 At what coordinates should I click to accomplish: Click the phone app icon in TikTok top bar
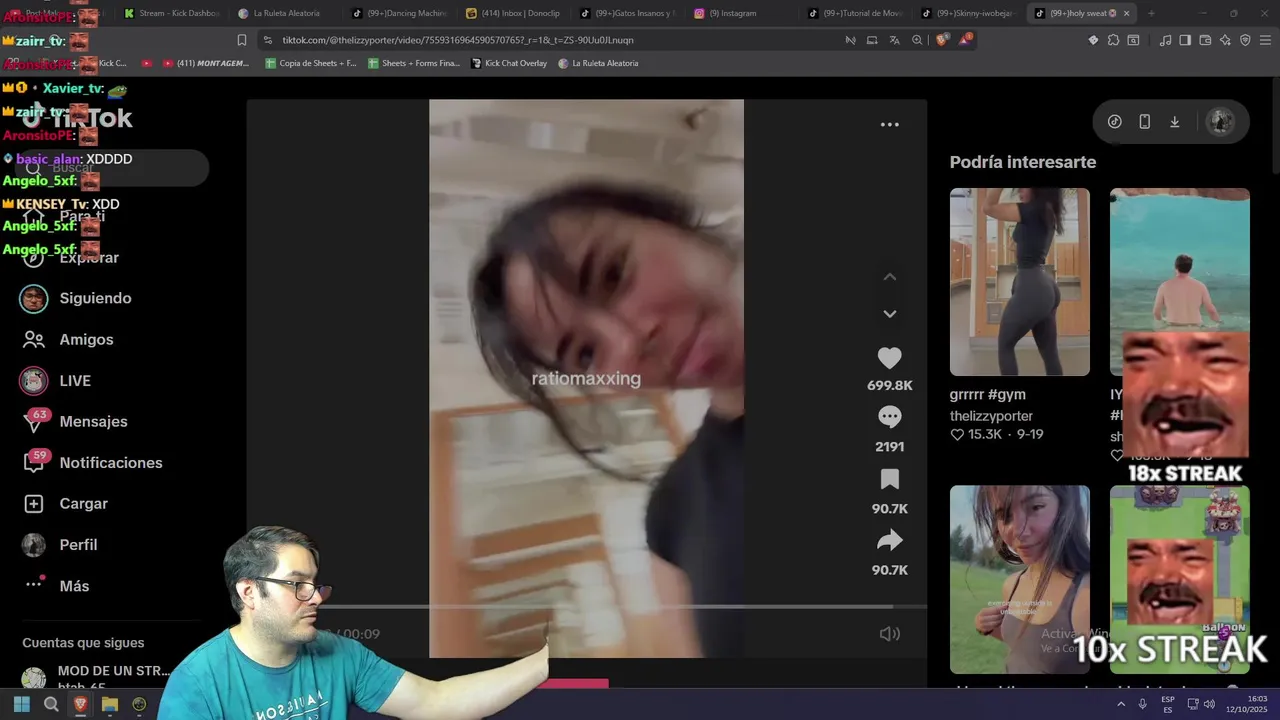1144,122
